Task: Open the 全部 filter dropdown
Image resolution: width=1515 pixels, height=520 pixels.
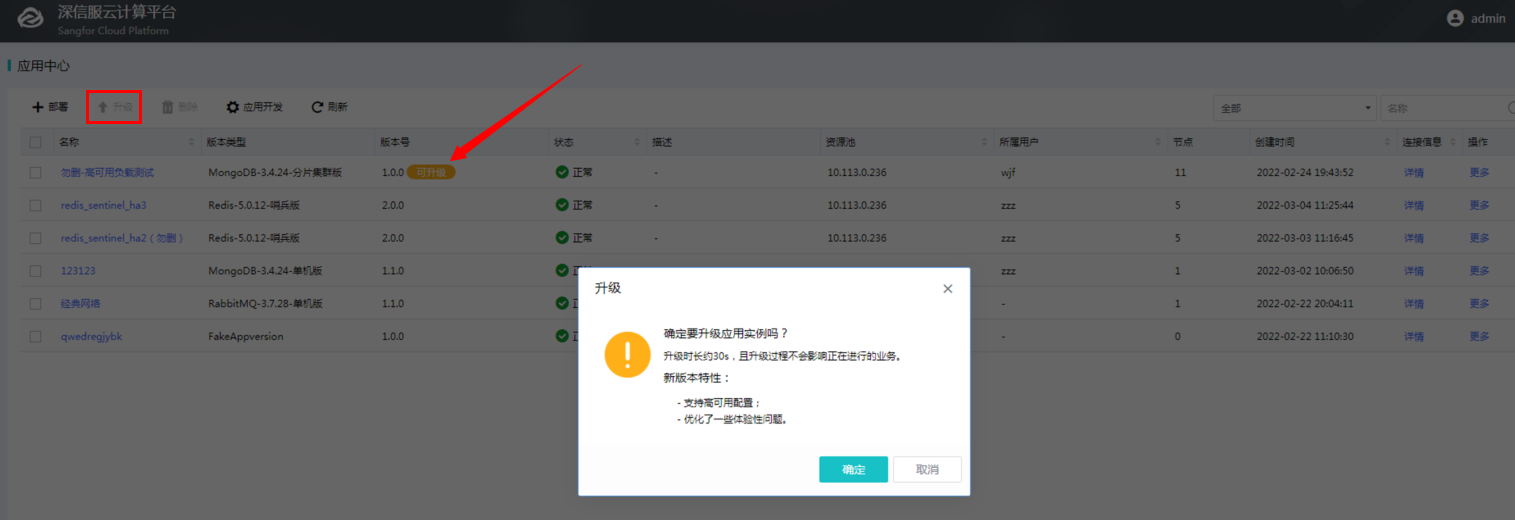Action: pos(1295,108)
